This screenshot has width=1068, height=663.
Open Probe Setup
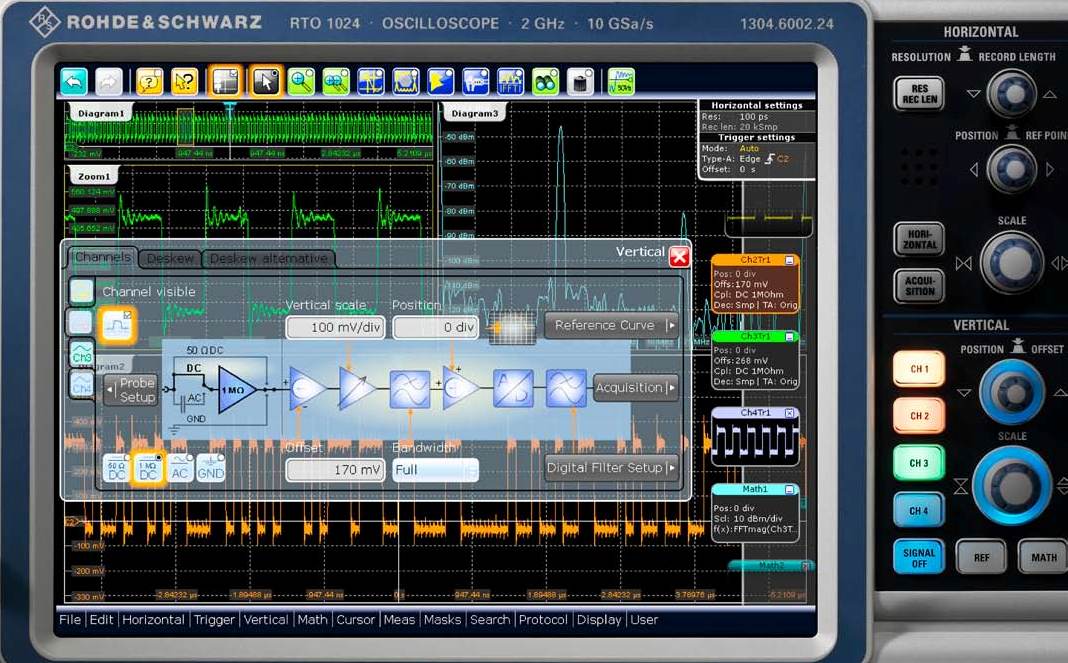coord(131,389)
